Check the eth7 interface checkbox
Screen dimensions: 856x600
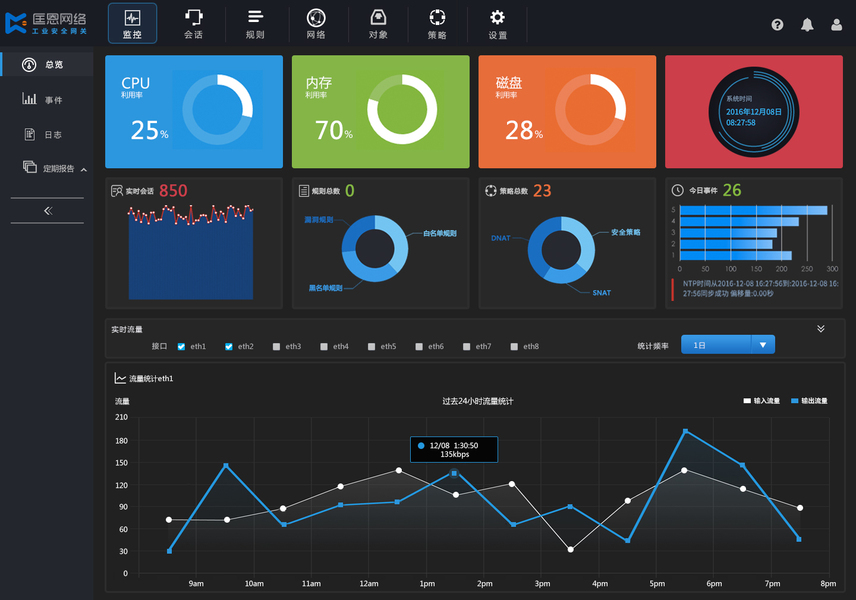pyautogui.click(x=466, y=347)
